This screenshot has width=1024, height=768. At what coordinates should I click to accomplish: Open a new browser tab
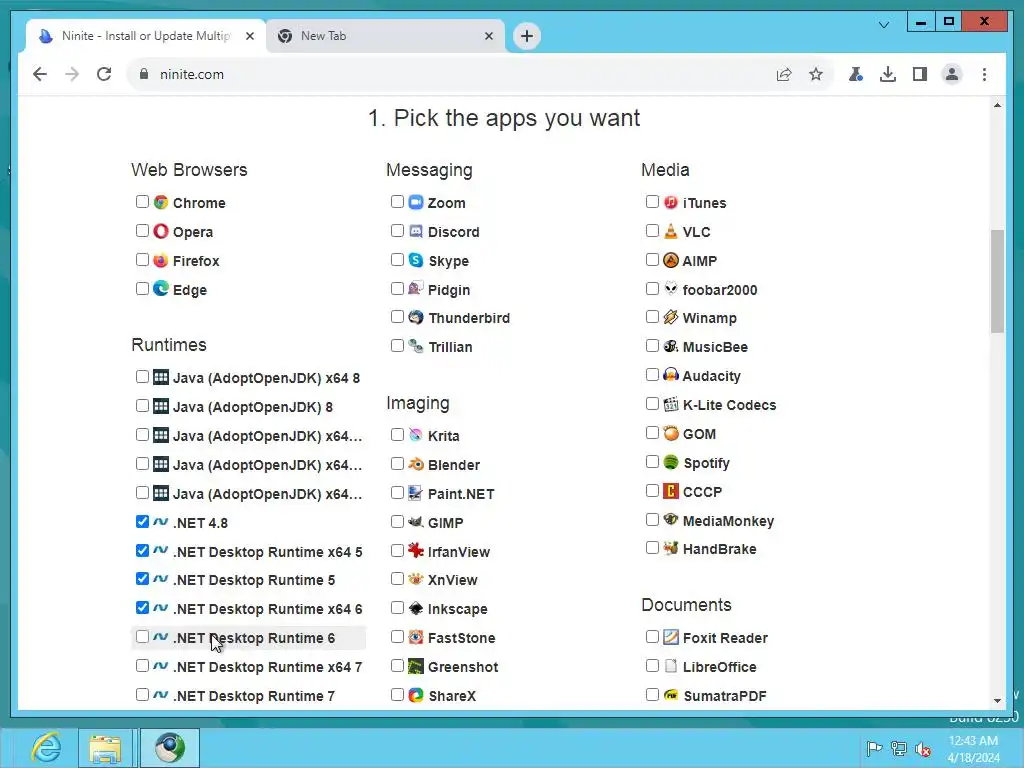coord(527,36)
